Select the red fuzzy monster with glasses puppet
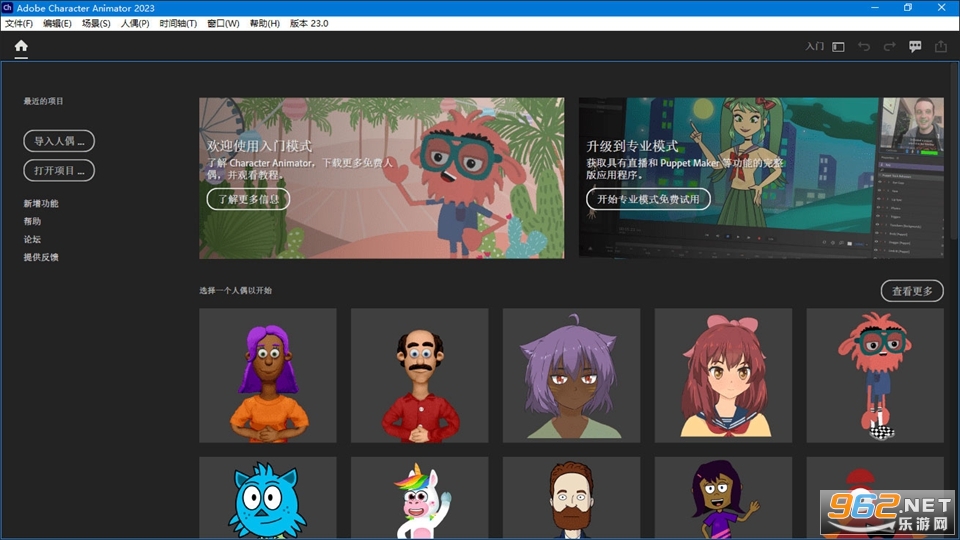Viewport: 960px width, 540px height. pyautogui.click(x=875, y=375)
